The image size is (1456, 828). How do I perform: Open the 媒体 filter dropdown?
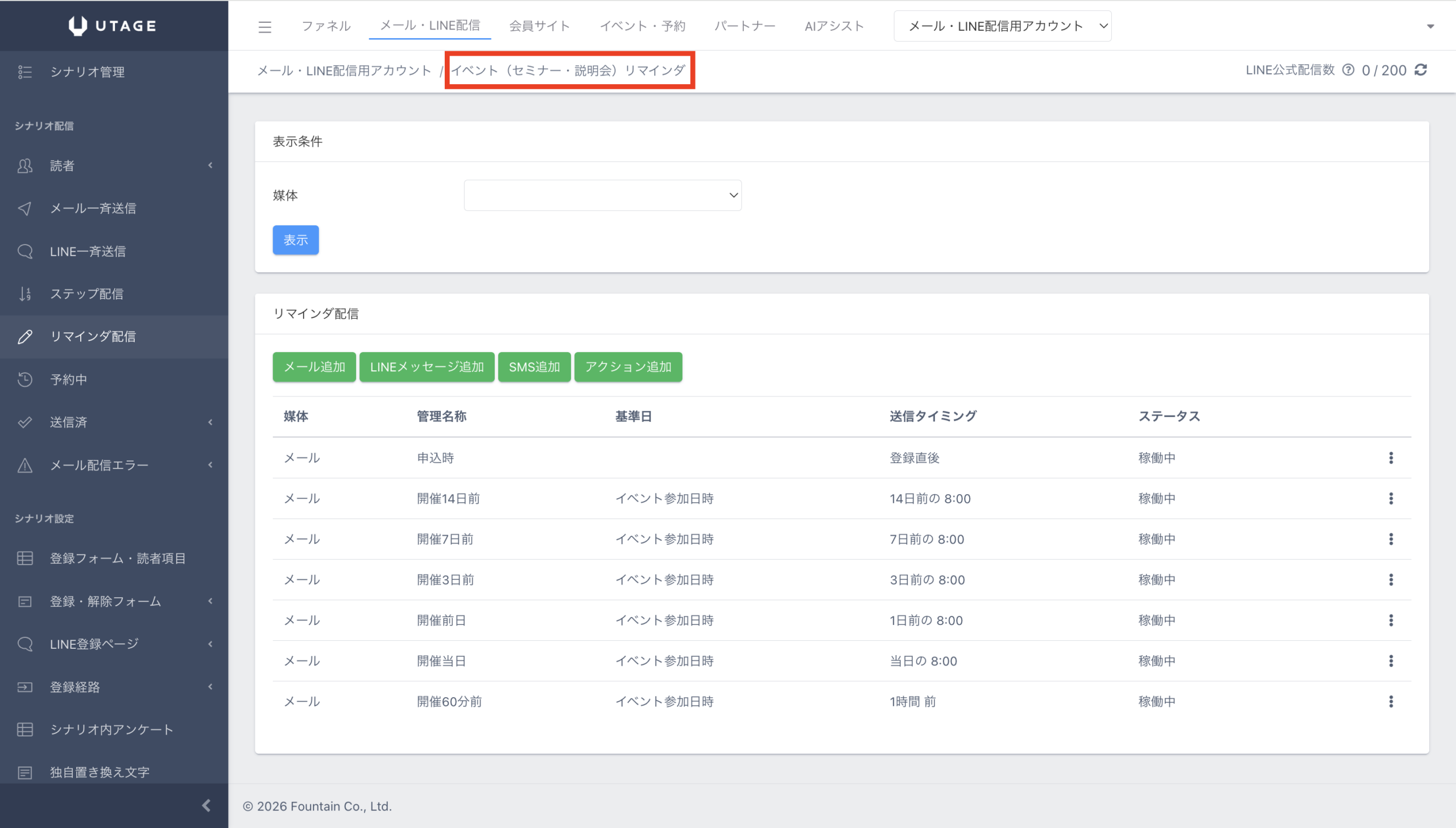point(602,195)
